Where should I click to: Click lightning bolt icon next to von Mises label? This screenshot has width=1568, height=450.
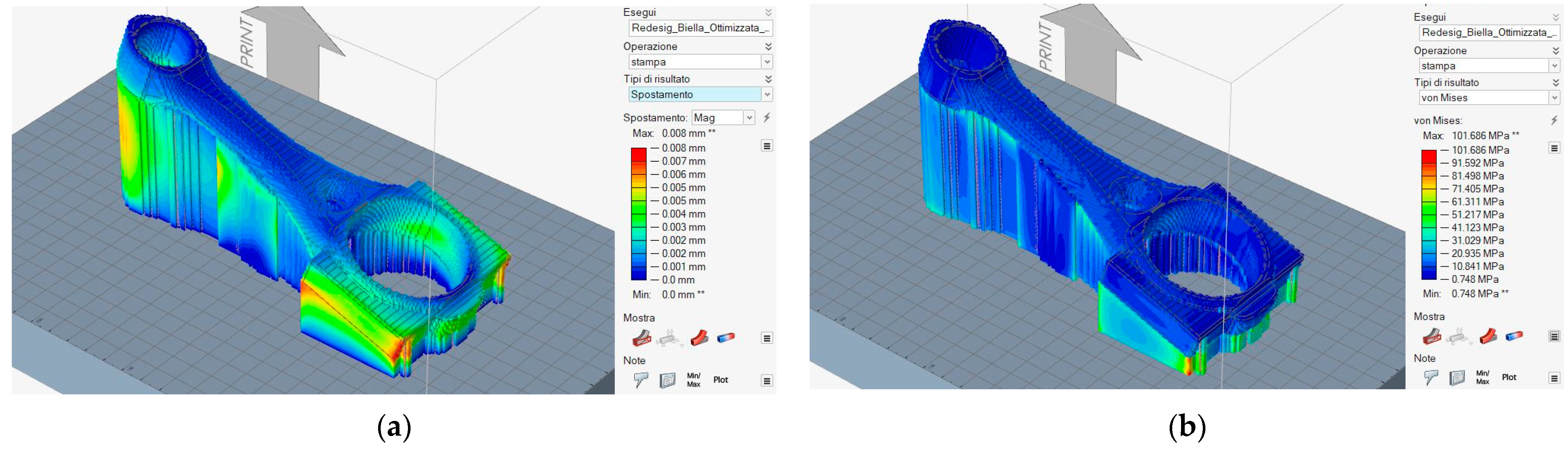coord(1554,120)
